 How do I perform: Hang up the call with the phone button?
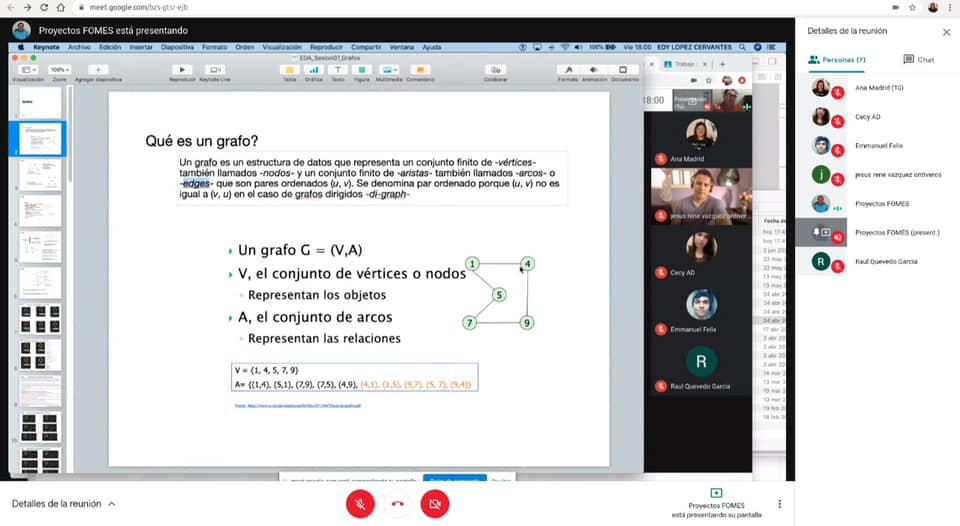(397, 504)
